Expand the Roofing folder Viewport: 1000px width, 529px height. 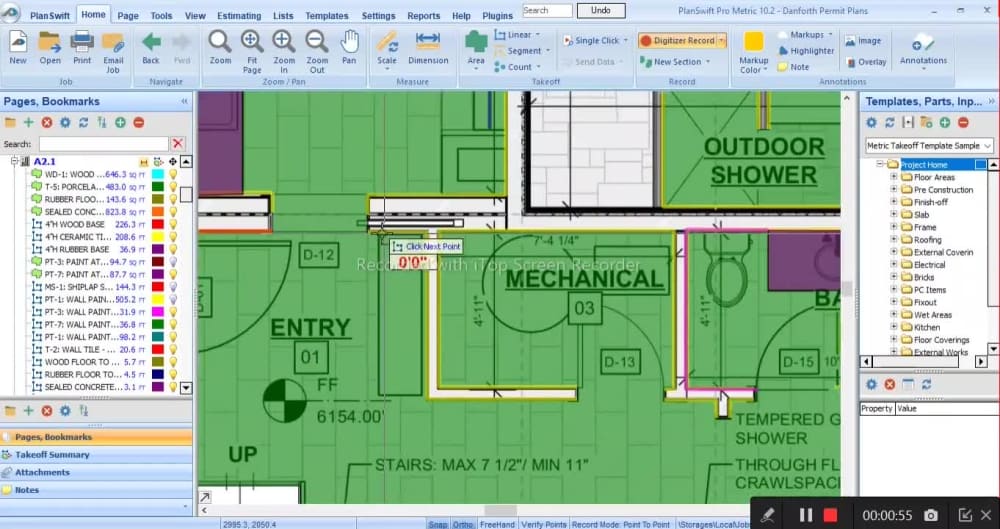click(893, 240)
